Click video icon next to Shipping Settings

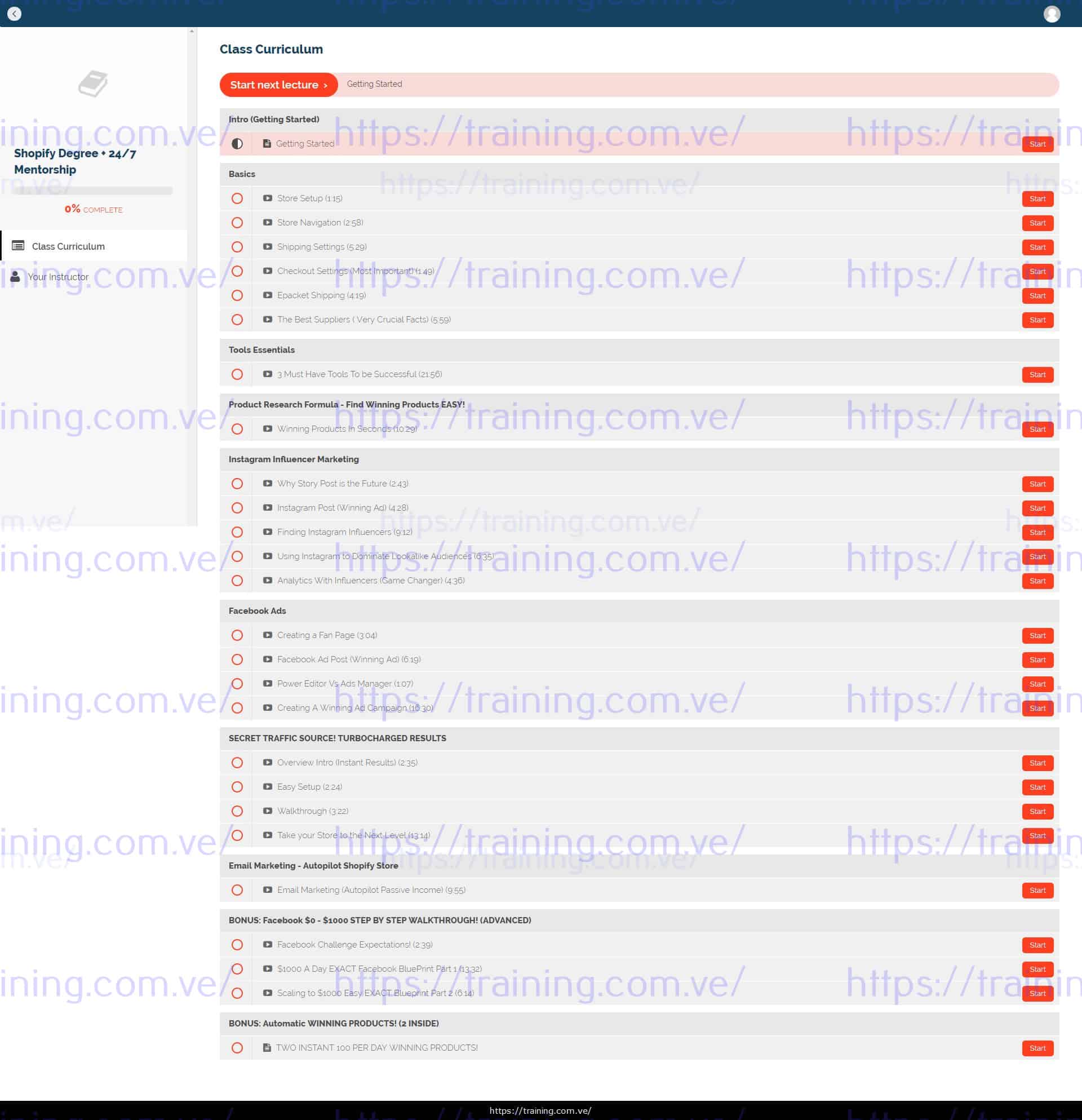coord(267,247)
